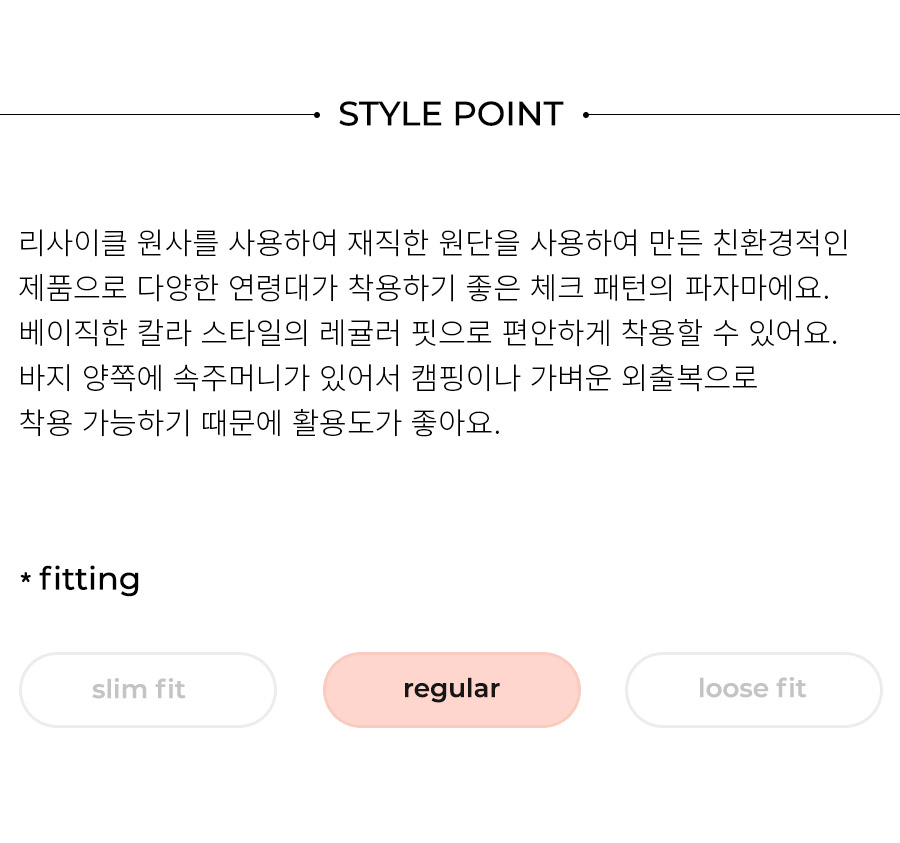Click the horizontal line right of heading
900x843 pixels.
(744, 115)
